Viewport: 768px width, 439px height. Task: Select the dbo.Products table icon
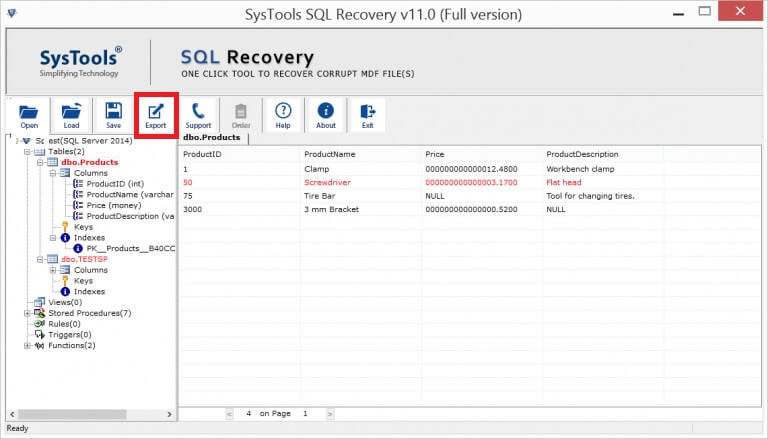52,162
